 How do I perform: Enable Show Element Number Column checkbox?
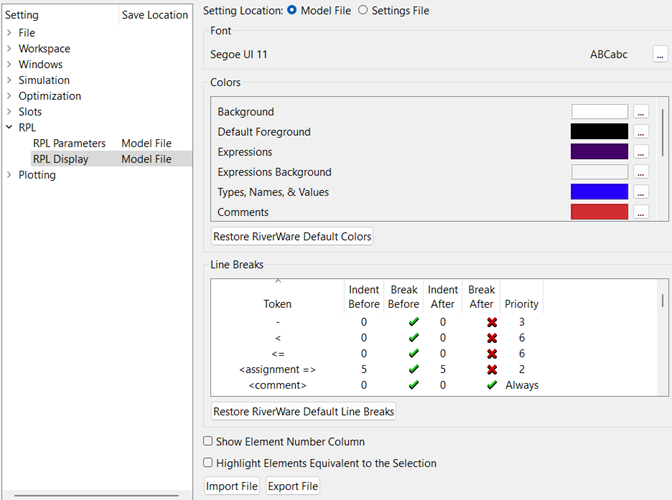point(208,441)
